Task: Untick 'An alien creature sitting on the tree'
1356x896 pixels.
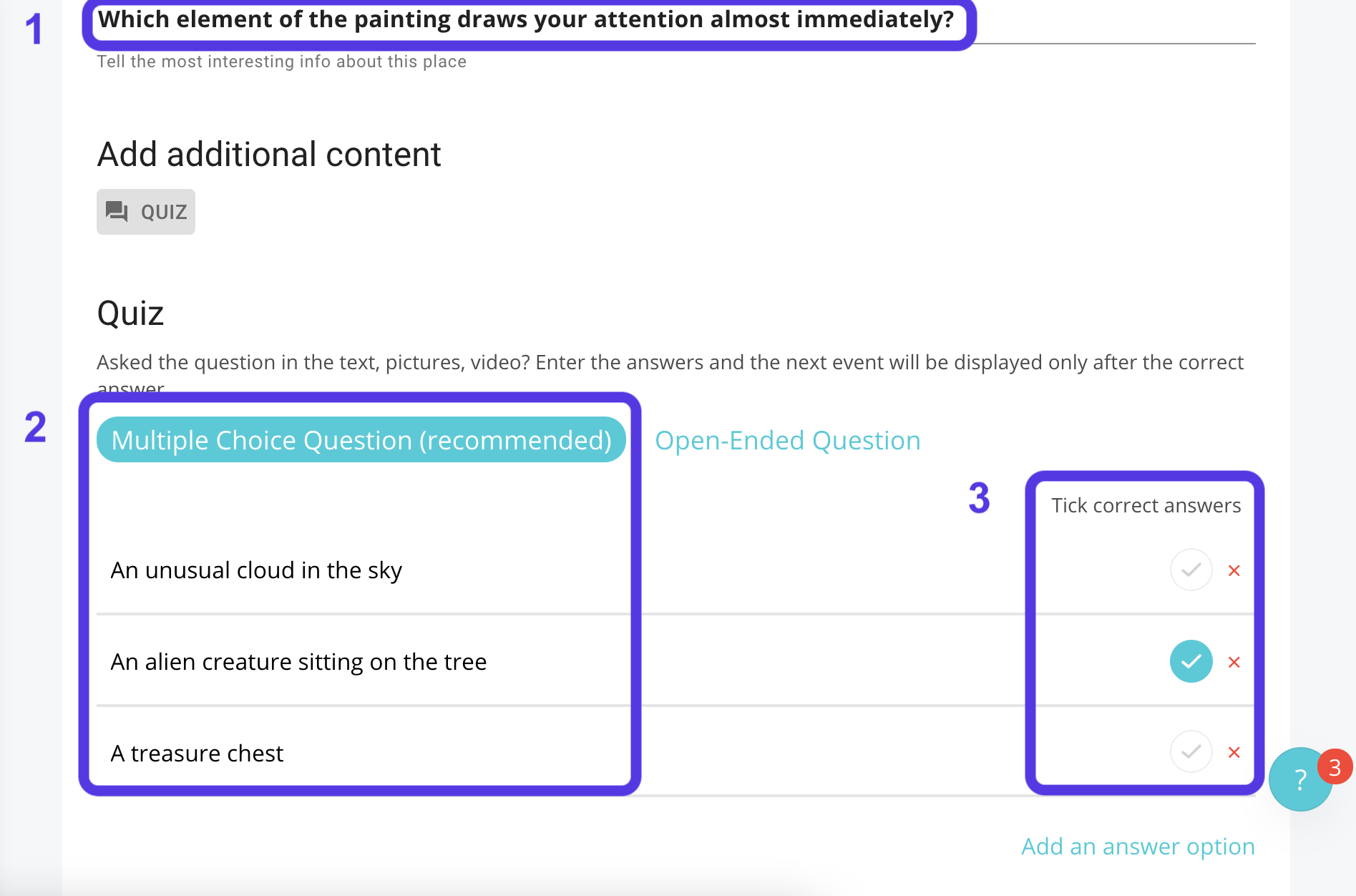Action: [1191, 662]
